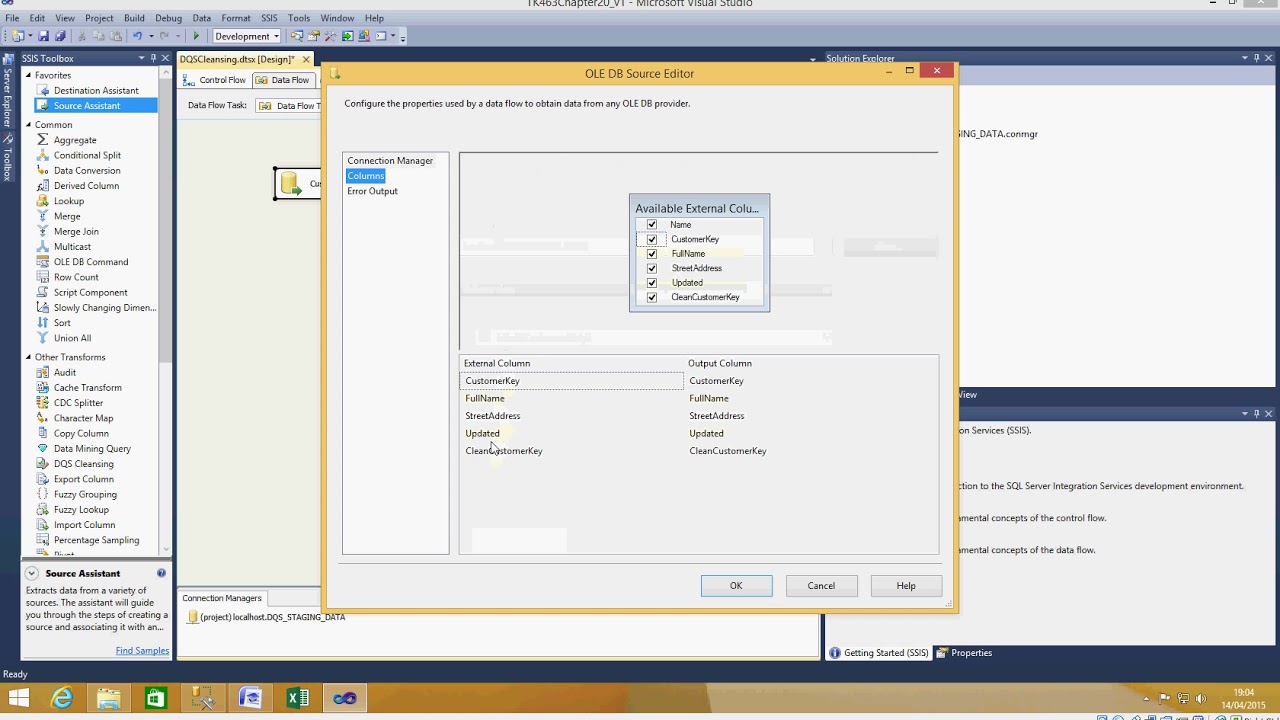This screenshot has height=720, width=1280.
Task: Open the Format menu
Action: pyautogui.click(x=236, y=18)
